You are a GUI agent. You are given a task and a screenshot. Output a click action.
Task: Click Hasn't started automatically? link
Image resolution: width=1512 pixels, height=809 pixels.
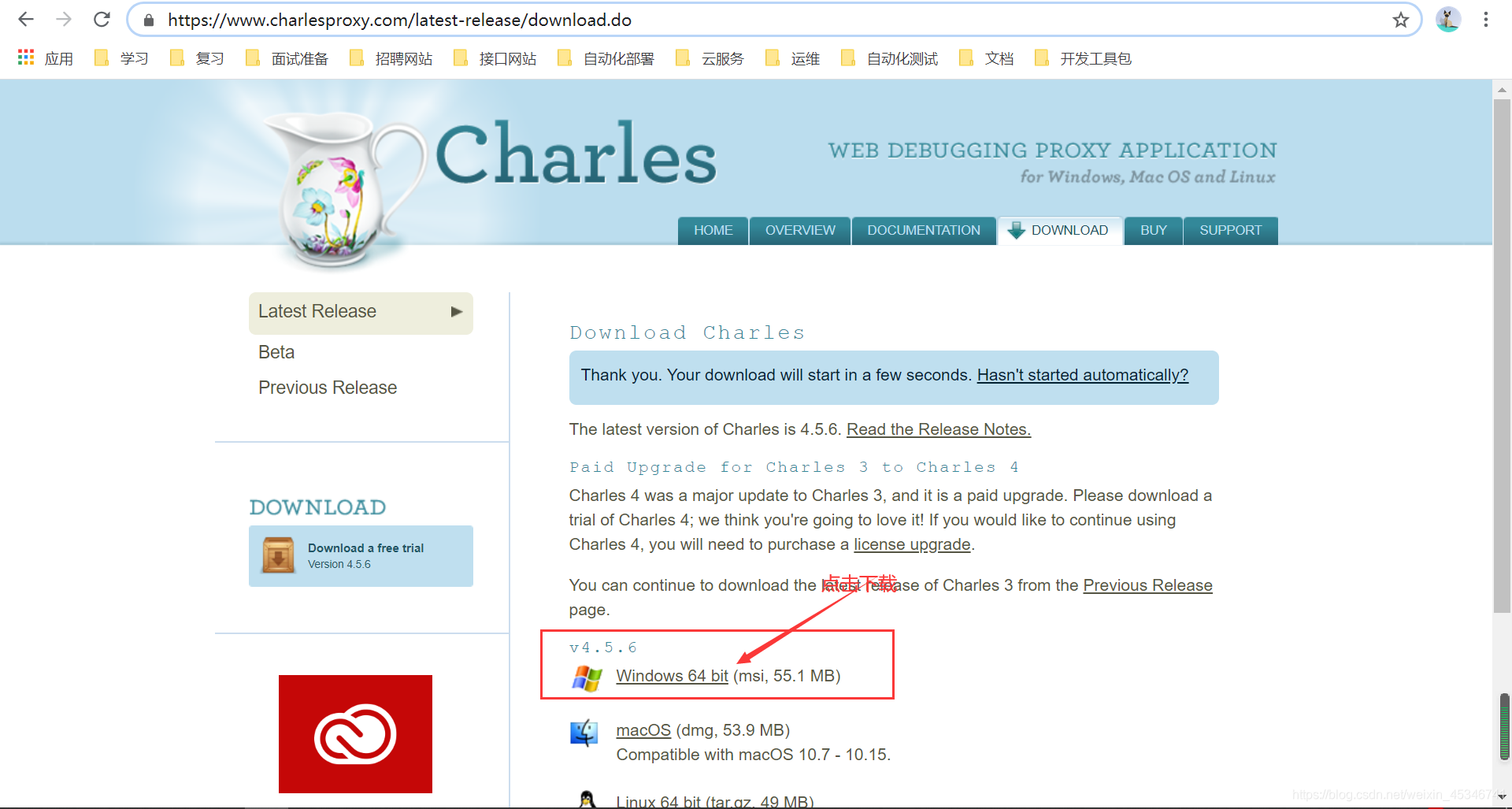[1083, 375]
